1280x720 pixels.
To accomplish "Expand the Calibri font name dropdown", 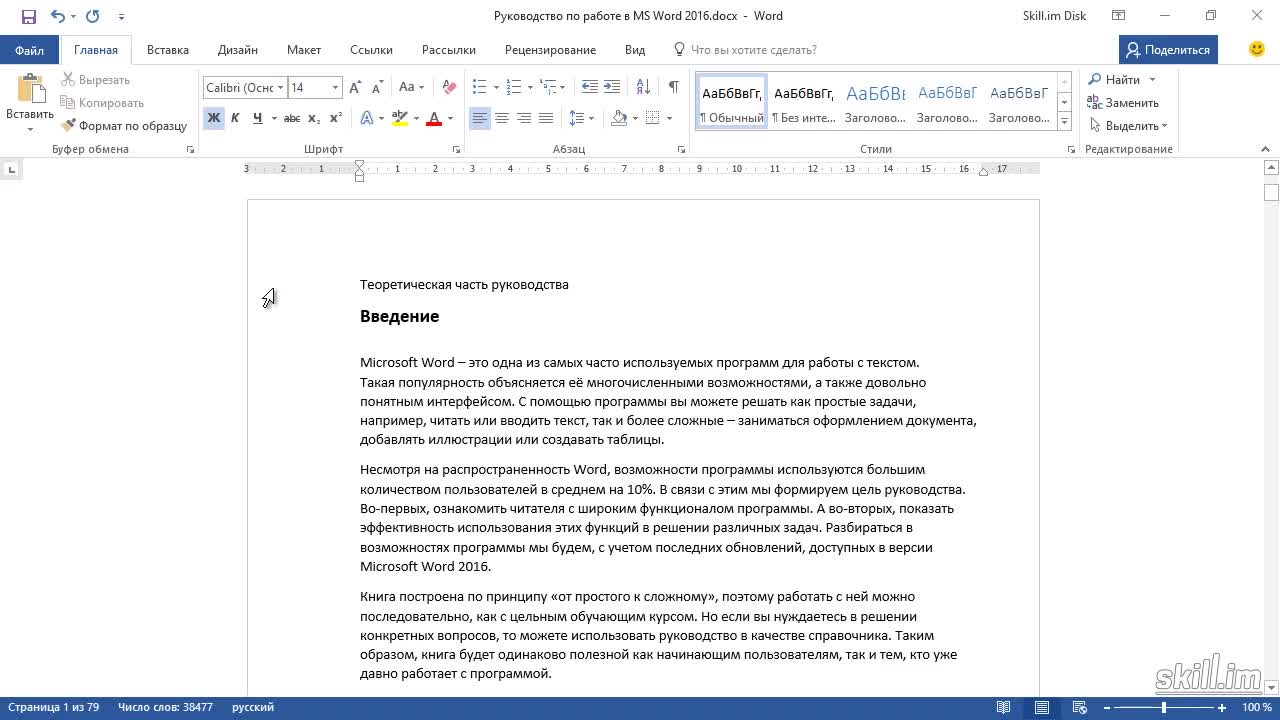I will [280, 88].
